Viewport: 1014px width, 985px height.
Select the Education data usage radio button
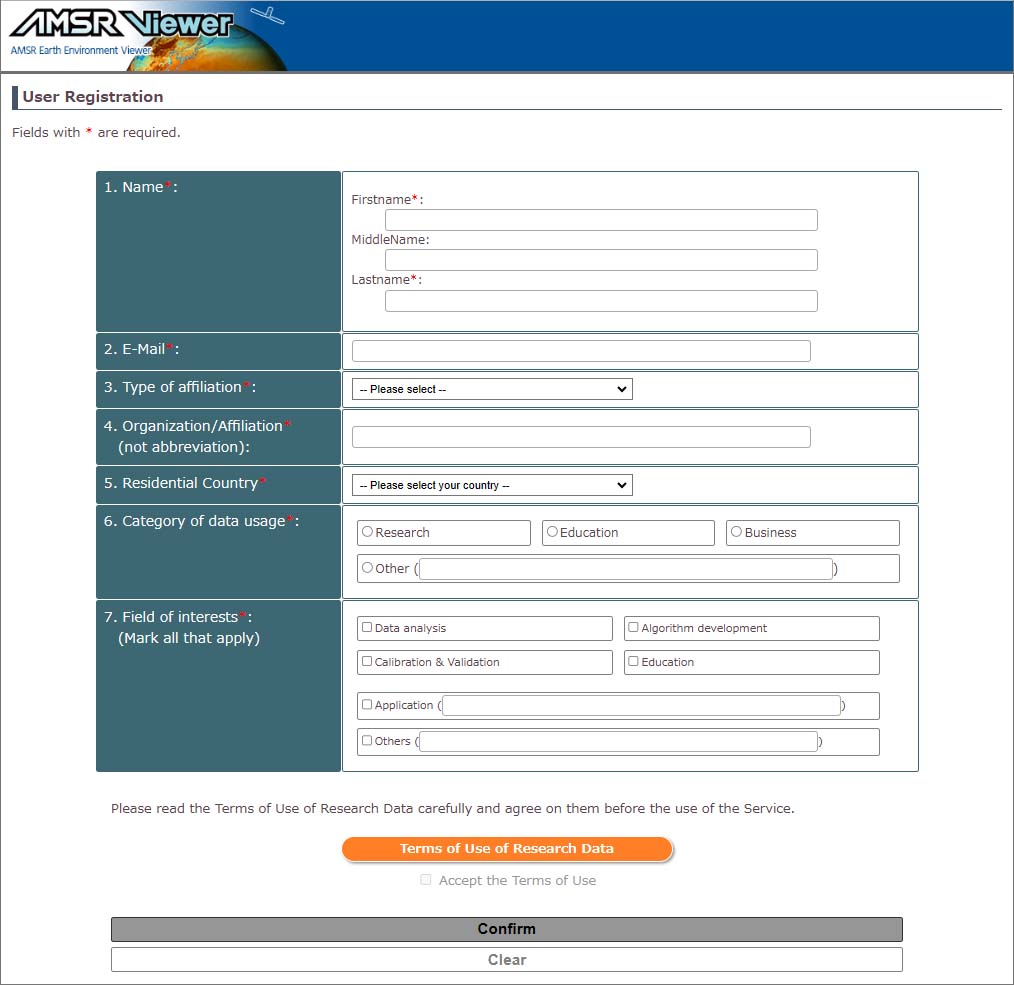click(x=552, y=532)
